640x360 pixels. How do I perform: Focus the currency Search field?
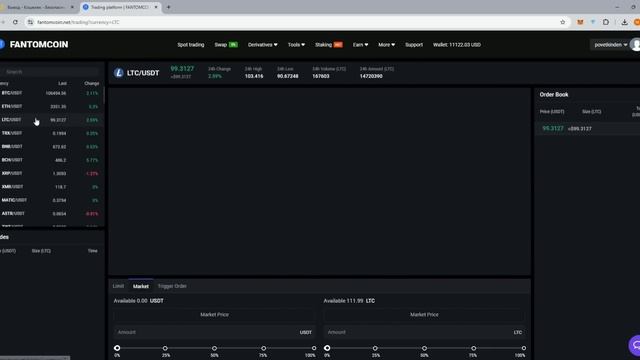[x=50, y=71]
